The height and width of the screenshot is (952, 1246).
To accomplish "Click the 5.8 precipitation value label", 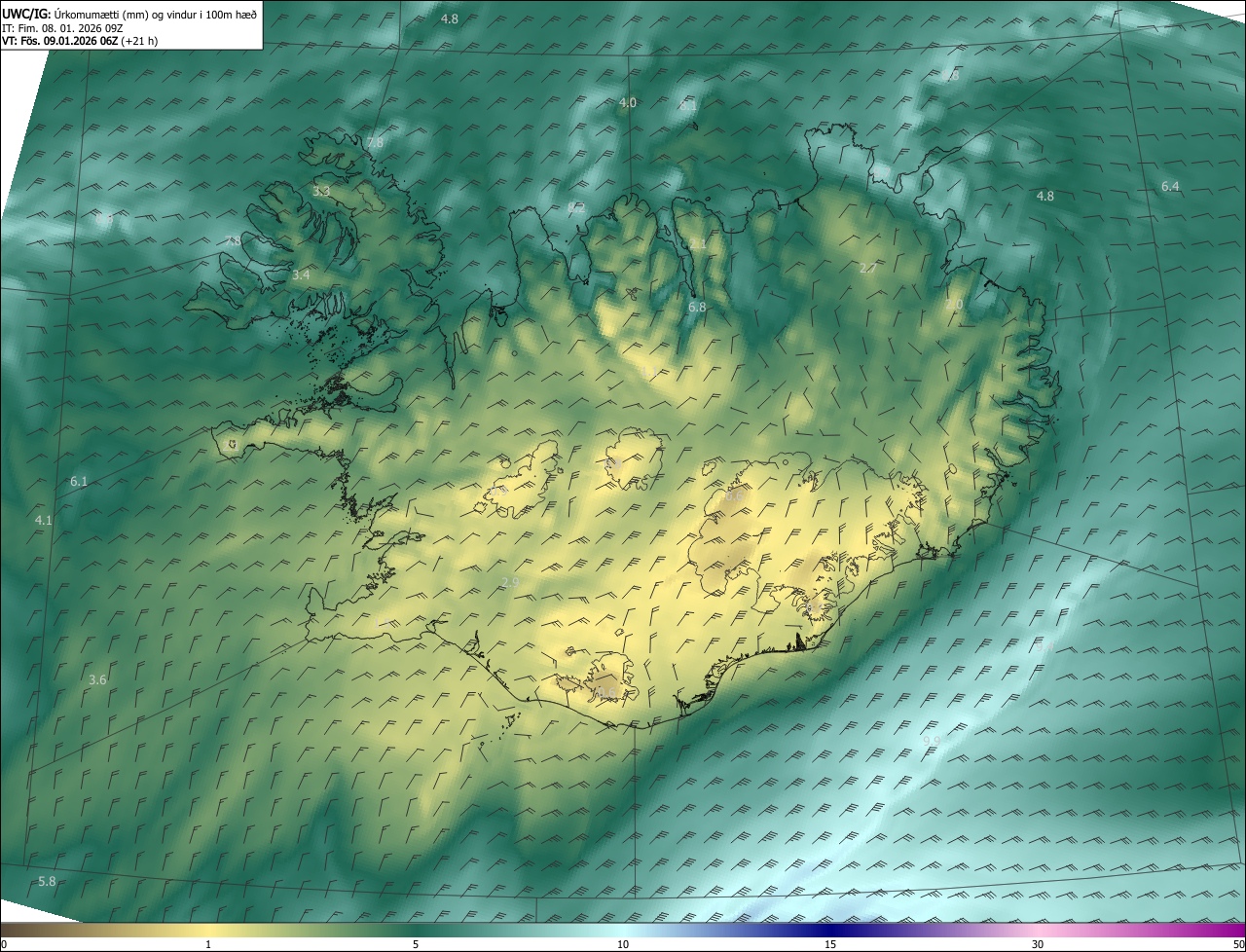I will (x=47, y=881).
